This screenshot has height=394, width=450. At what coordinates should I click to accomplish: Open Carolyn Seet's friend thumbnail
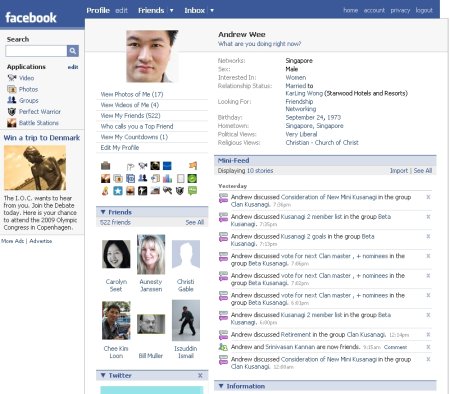116,254
